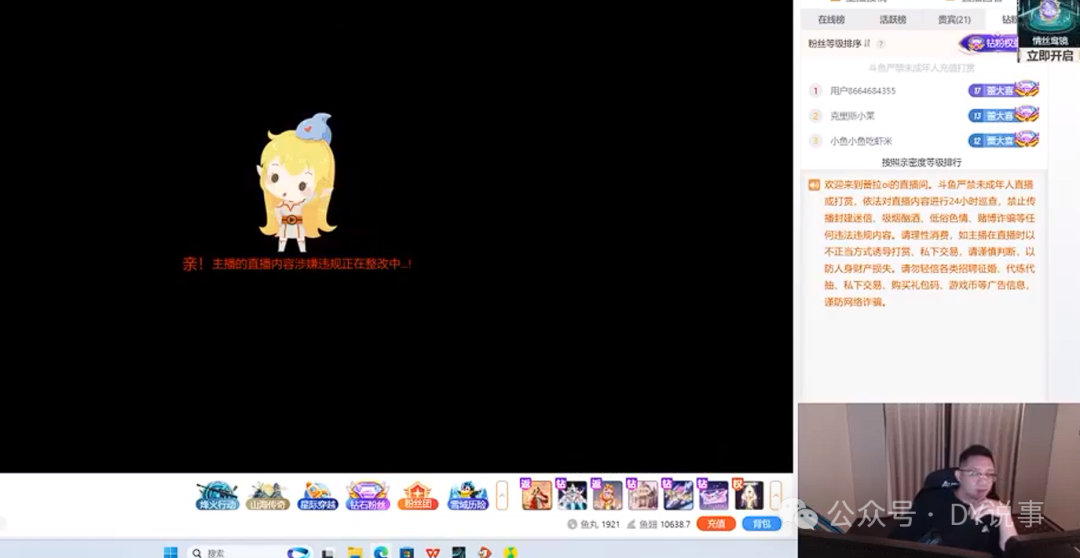
Task: Open the 情丝鸾镜 promo thumbnail
Action: pyautogui.click(x=1049, y=23)
